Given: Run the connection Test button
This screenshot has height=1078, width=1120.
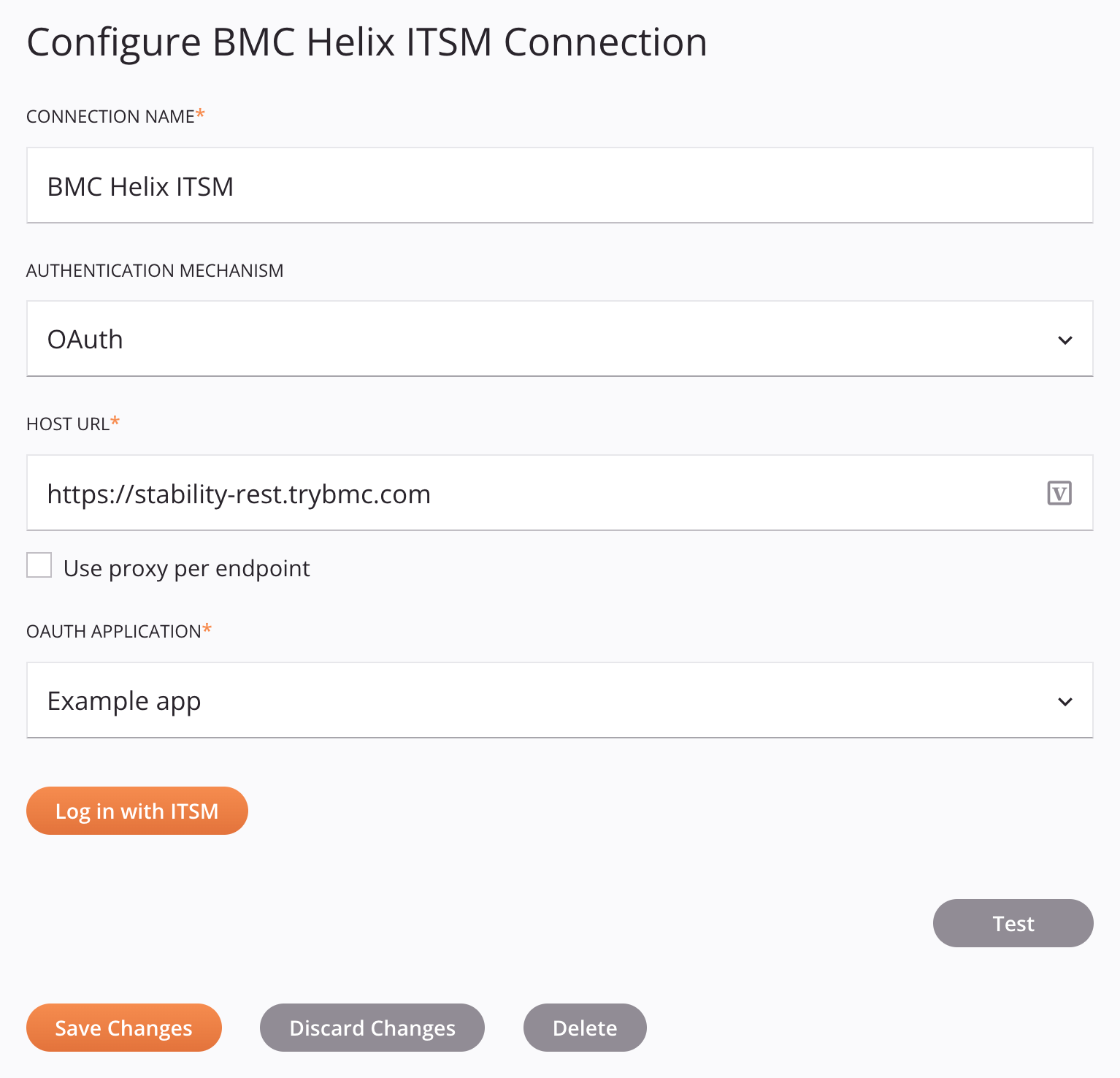Looking at the screenshot, I should [x=1013, y=923].
